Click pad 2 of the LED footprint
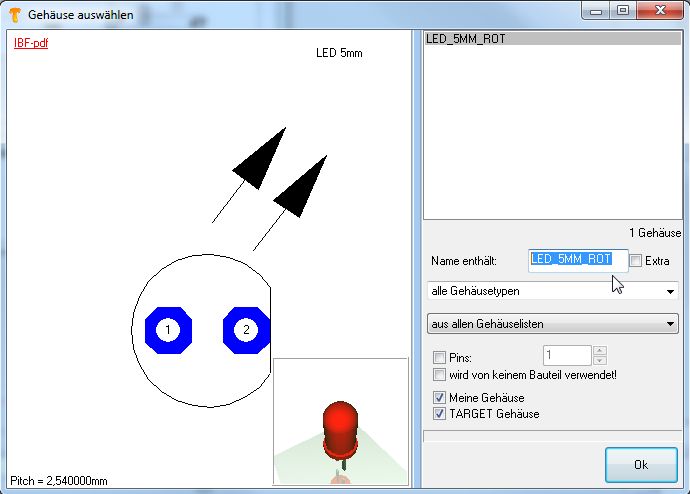 (x=247, y=330)
